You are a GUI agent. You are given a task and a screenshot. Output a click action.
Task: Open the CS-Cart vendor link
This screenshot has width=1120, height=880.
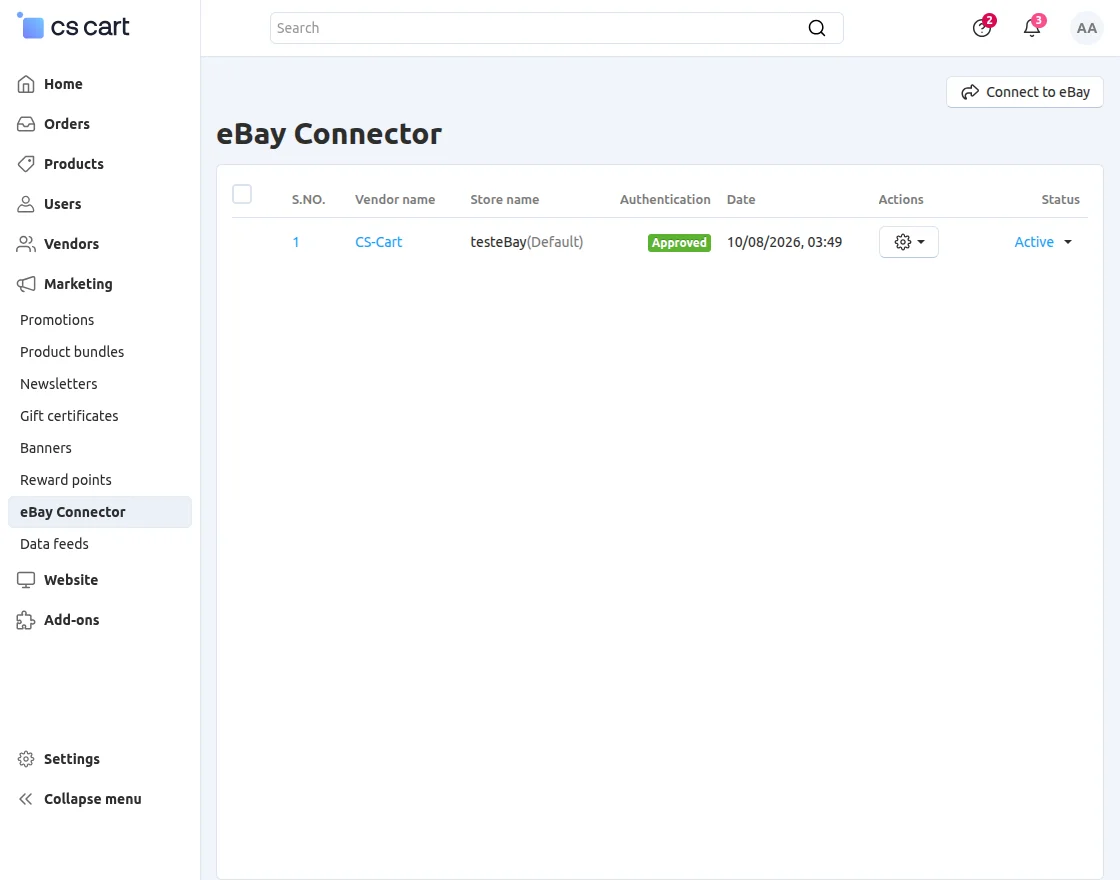[379, 242]
